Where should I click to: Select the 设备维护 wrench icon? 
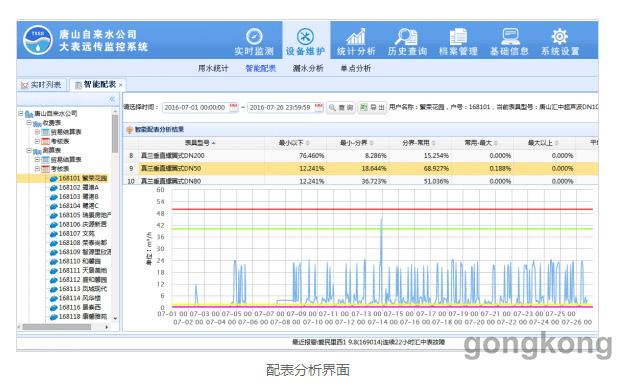coord(305,36)
